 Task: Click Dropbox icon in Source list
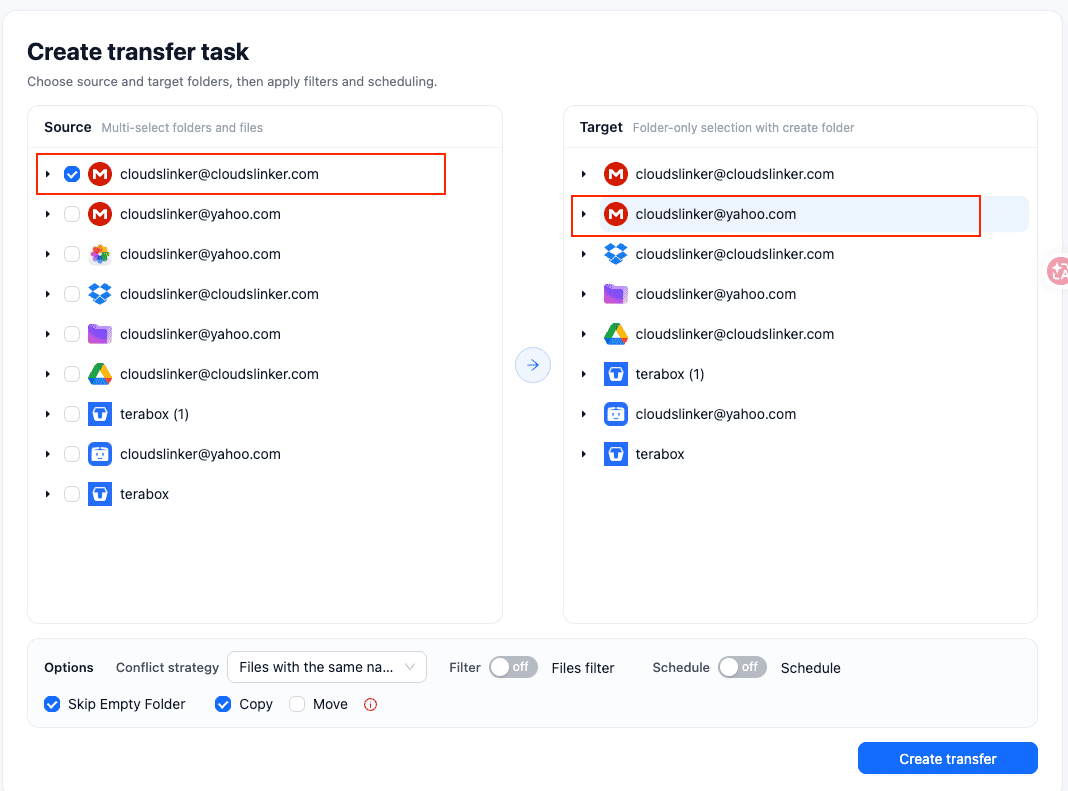pos(100,294)
